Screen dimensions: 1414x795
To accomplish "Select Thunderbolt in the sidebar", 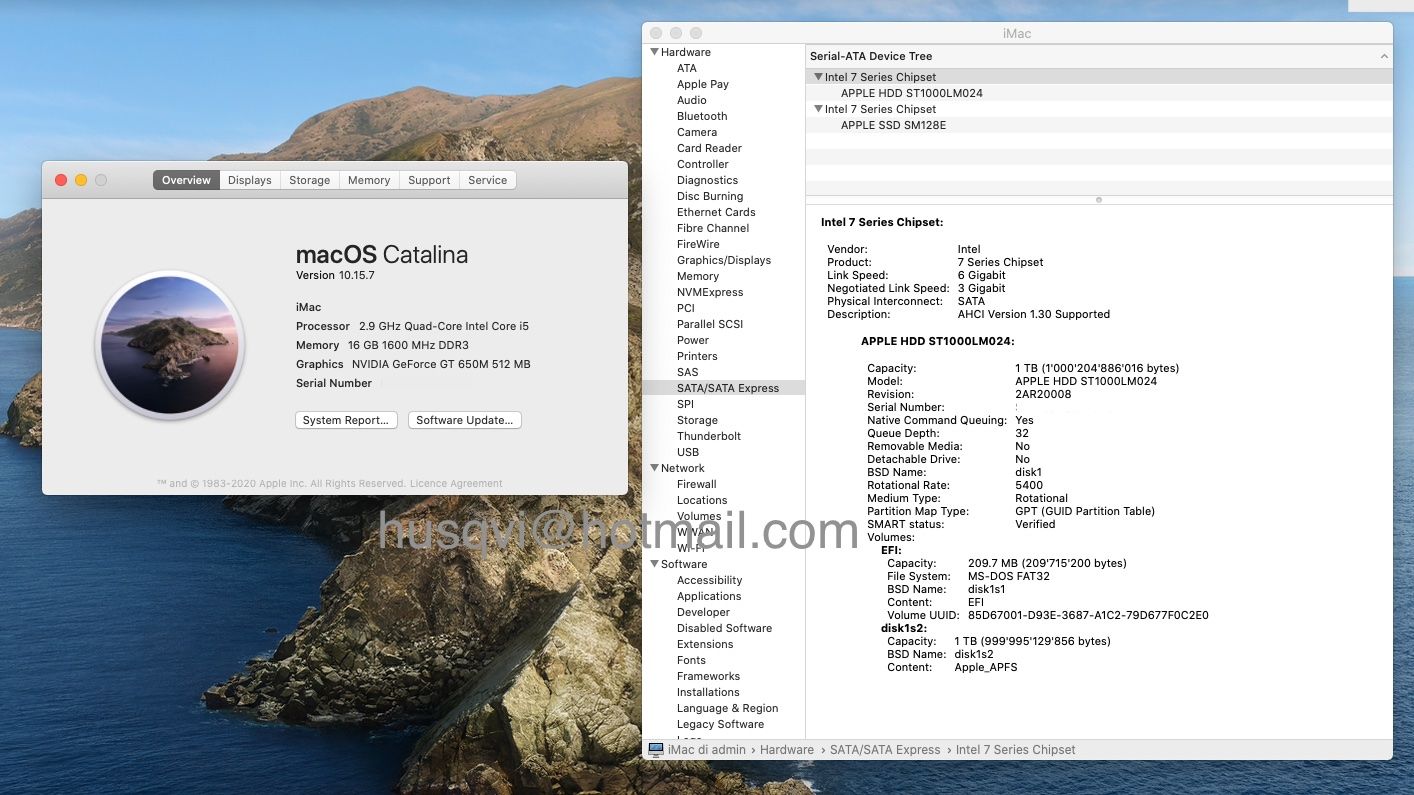I will tap(709, 436).
